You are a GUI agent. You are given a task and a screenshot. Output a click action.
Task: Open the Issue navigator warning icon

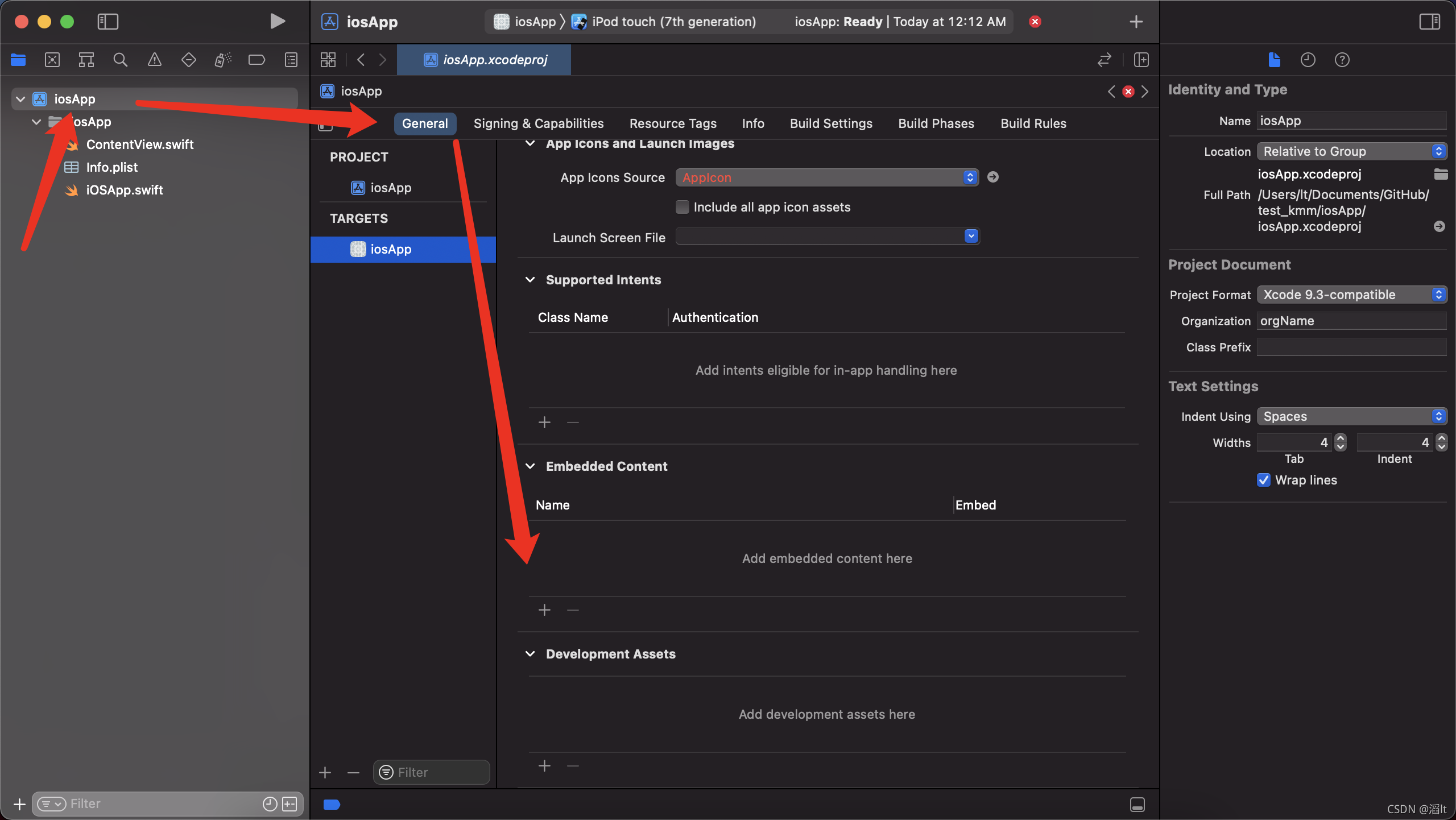(x=154, y=60)
